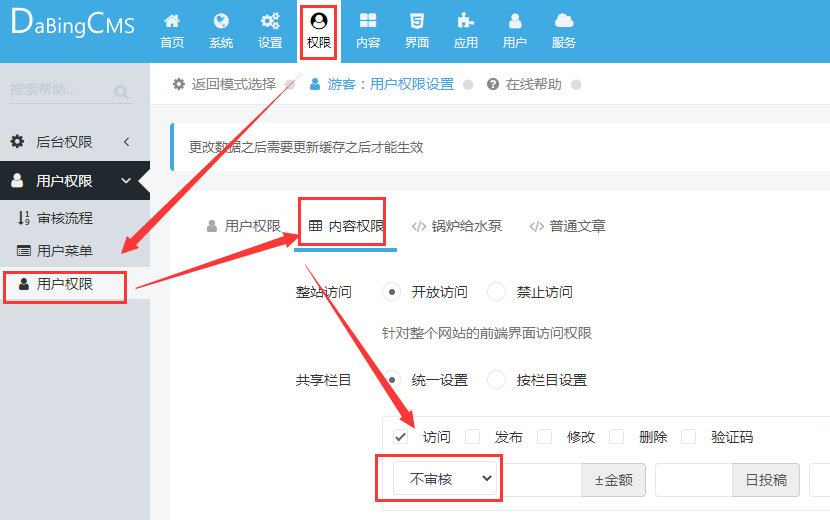The image size is (830, 520).
Task: Click the 内容权限 table icon
Action: coord(315,226)
